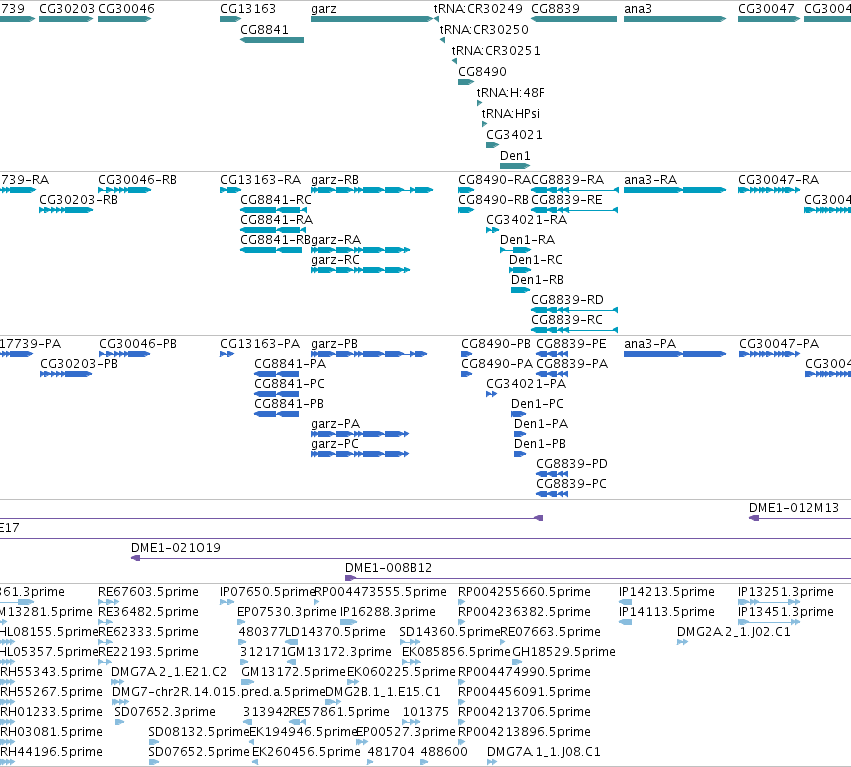
Task: Select the CG8841-PC protein label
Action: click(x=289, y=384)
